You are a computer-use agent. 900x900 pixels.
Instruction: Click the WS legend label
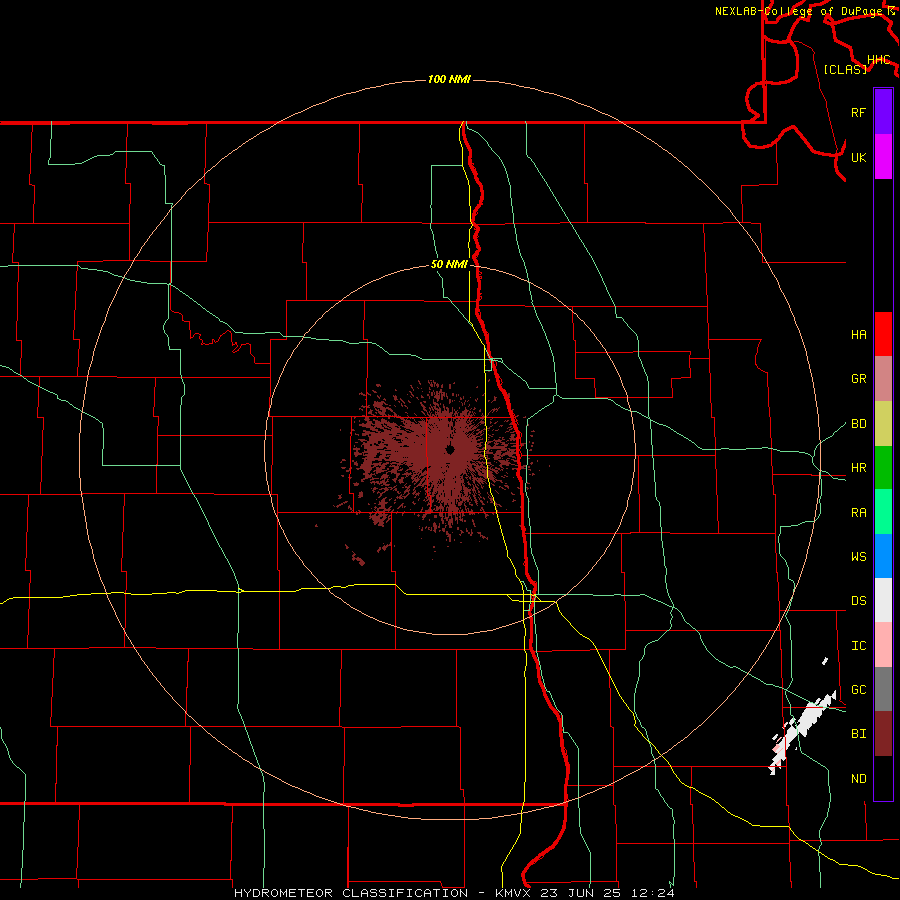coord(858,557)
